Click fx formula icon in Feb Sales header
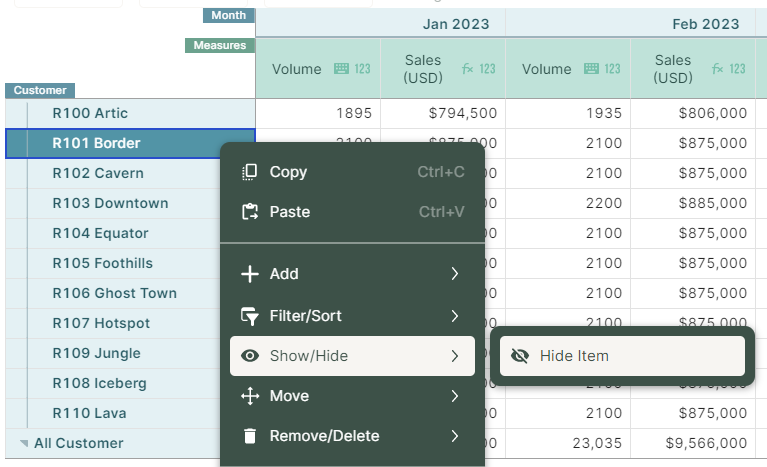The height and width of the screenshot is (467, 767). 717,68
